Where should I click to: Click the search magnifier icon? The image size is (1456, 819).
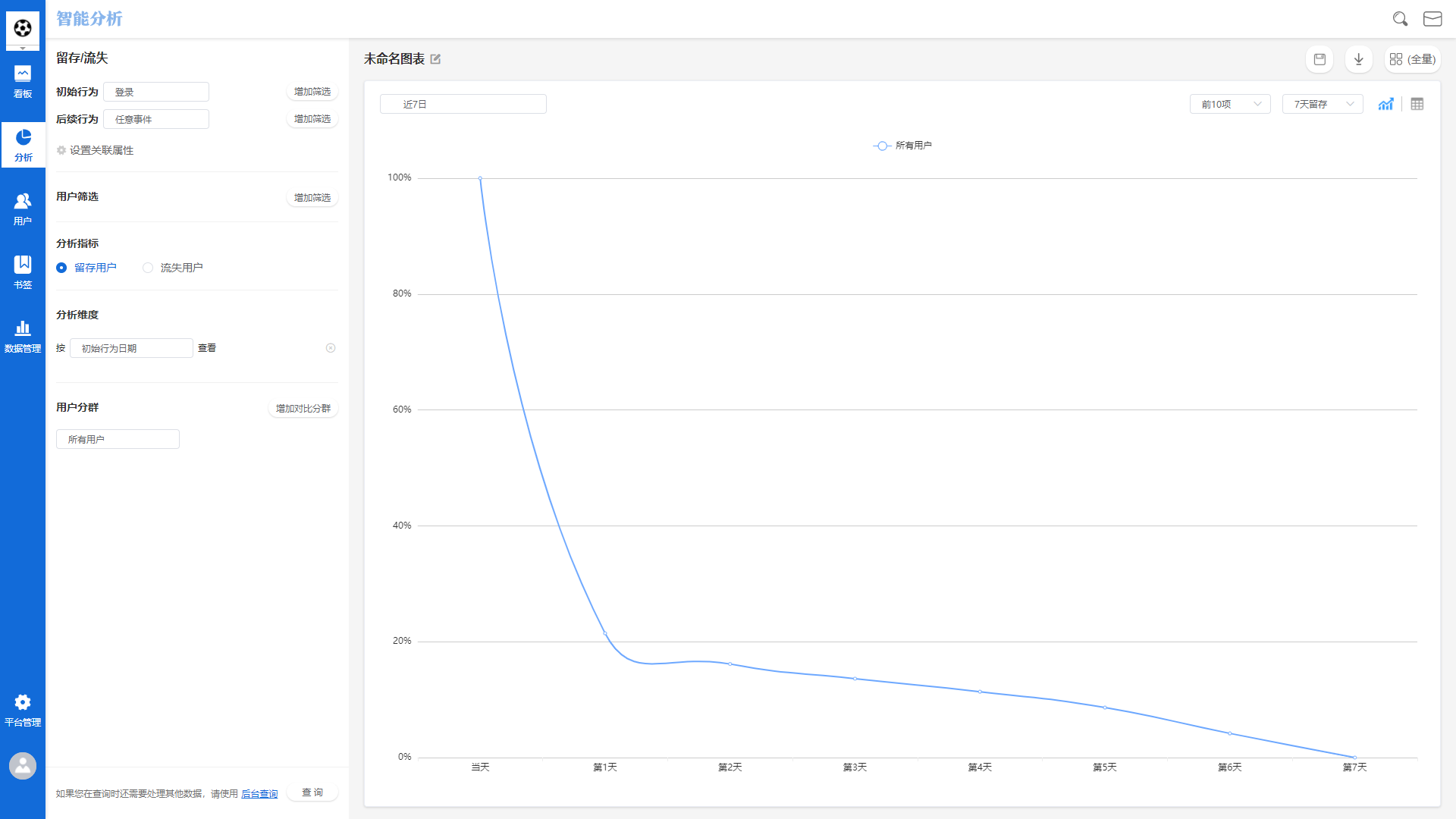point(1400,19)
